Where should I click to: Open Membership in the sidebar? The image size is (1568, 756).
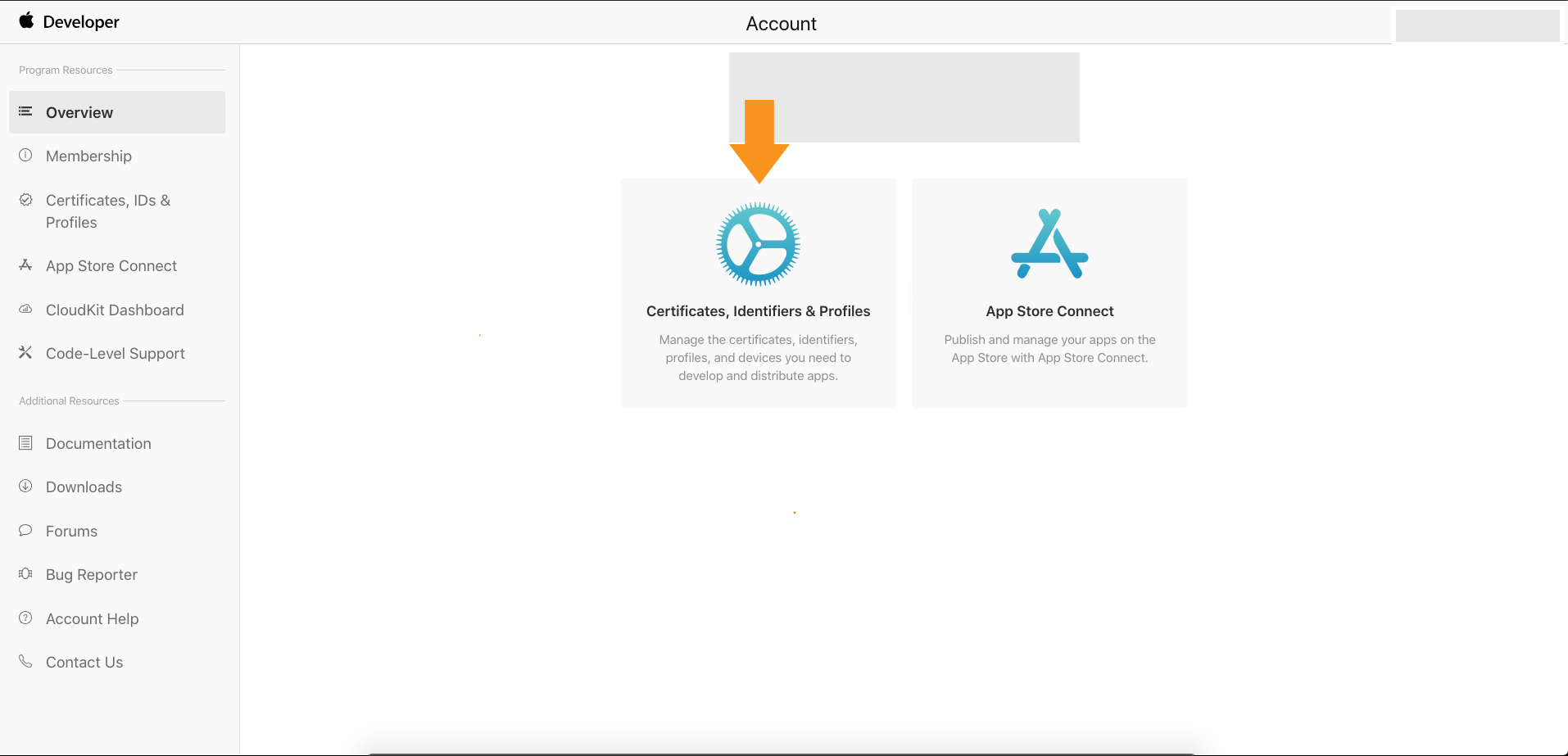pyautogui.click(x=88, y=156)
